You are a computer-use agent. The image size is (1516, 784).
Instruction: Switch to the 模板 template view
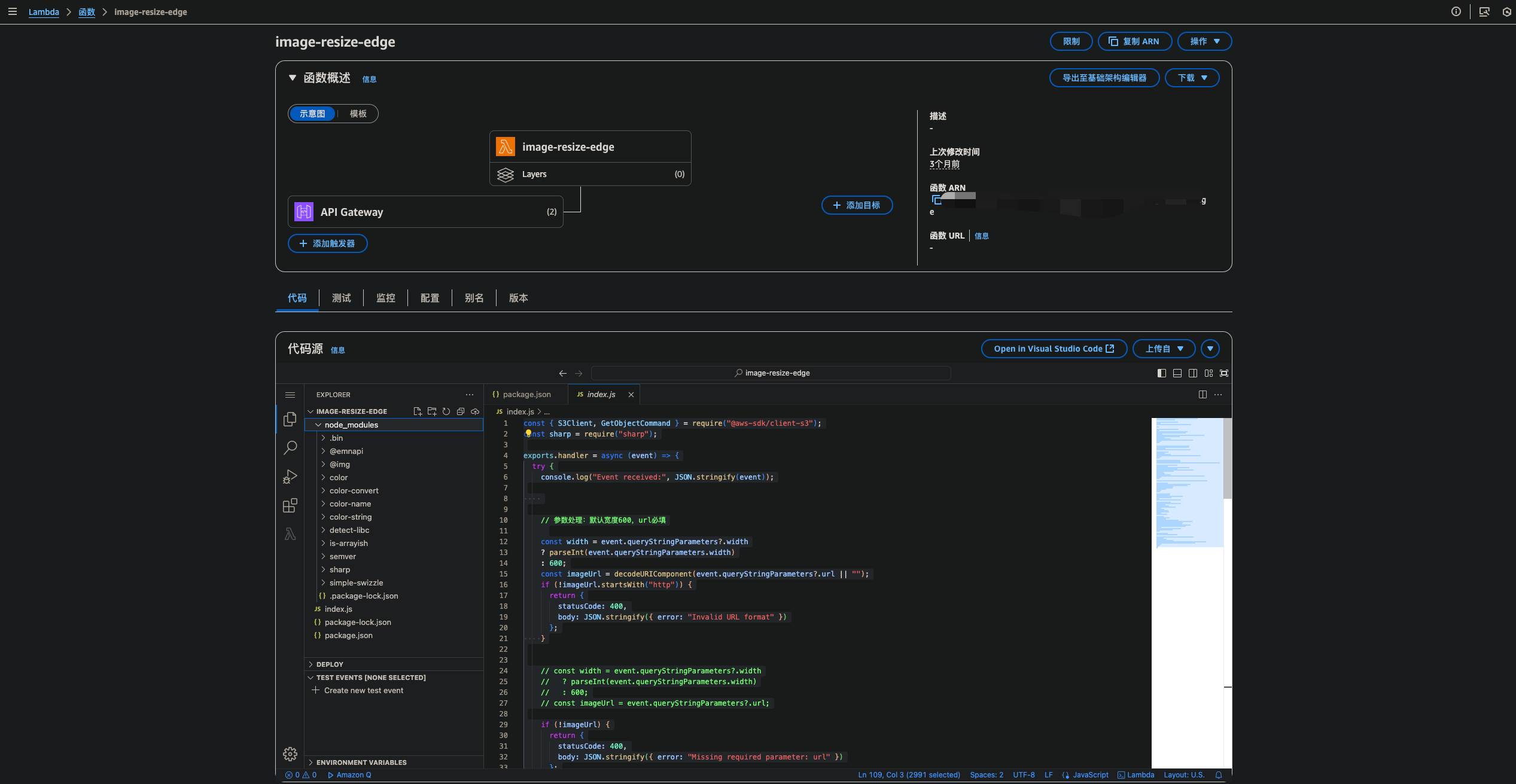pyautogui.click(x=358, y=114)
